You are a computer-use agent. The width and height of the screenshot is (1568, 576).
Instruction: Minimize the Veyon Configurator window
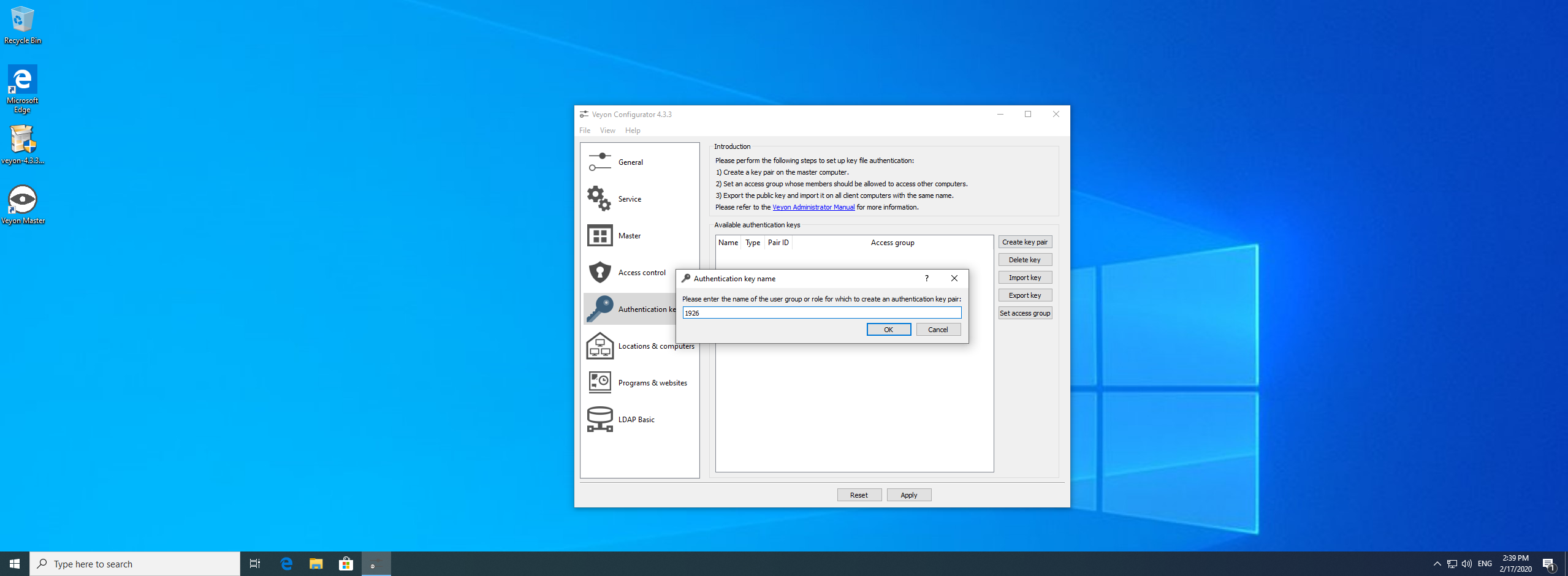coord(1000,114)
